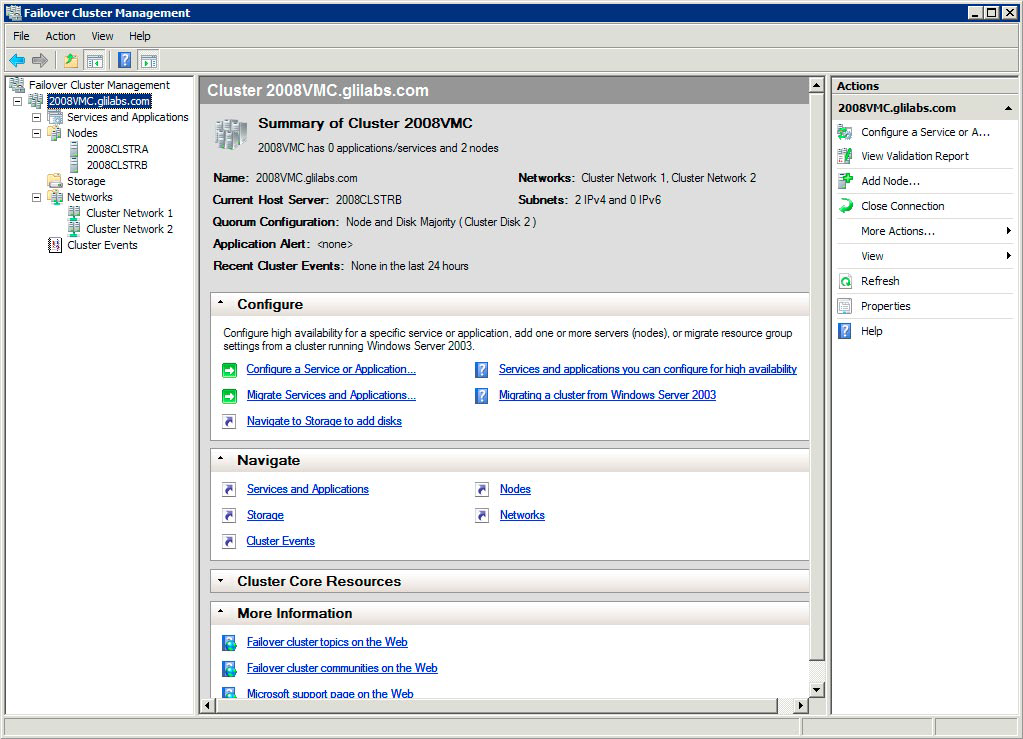Image resolution: width=1023 pixels, height=739 pixels.
Task: Open the File menu
Action: (x=20, y=36)
